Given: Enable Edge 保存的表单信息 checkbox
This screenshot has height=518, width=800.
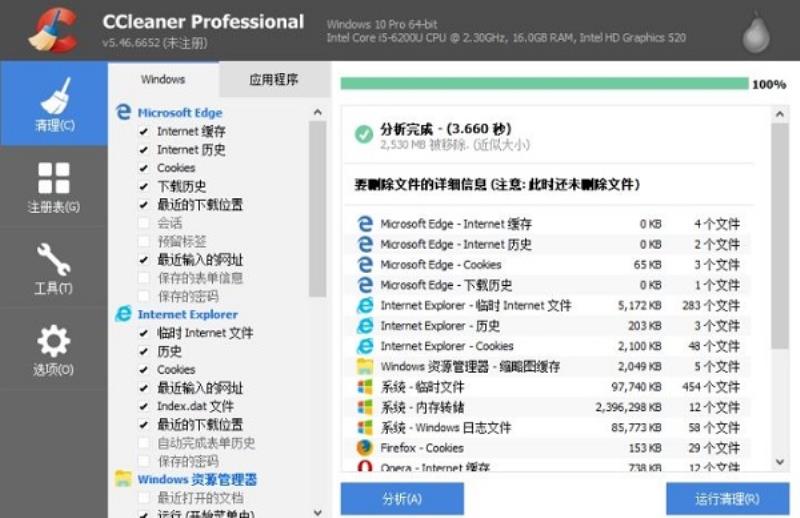Looking at the screenshot, I should 144,278.
